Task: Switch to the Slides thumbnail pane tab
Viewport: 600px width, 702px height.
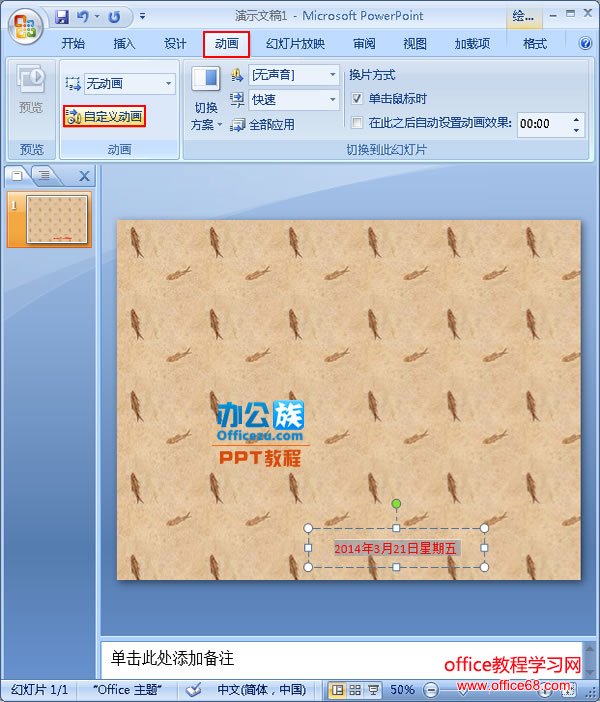Action: pyautogui.click(x=17, y=176)
